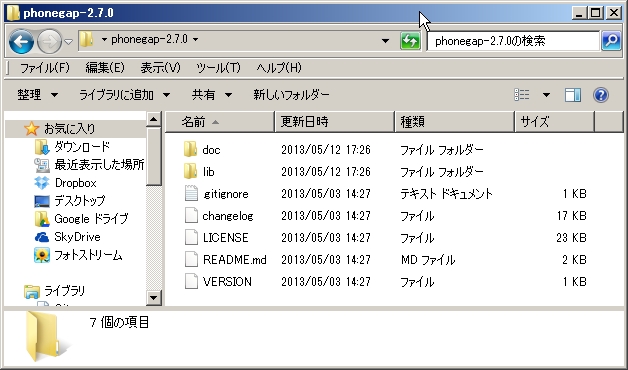
Task: Click the お気に入り star icon
Action: point(31,129)
